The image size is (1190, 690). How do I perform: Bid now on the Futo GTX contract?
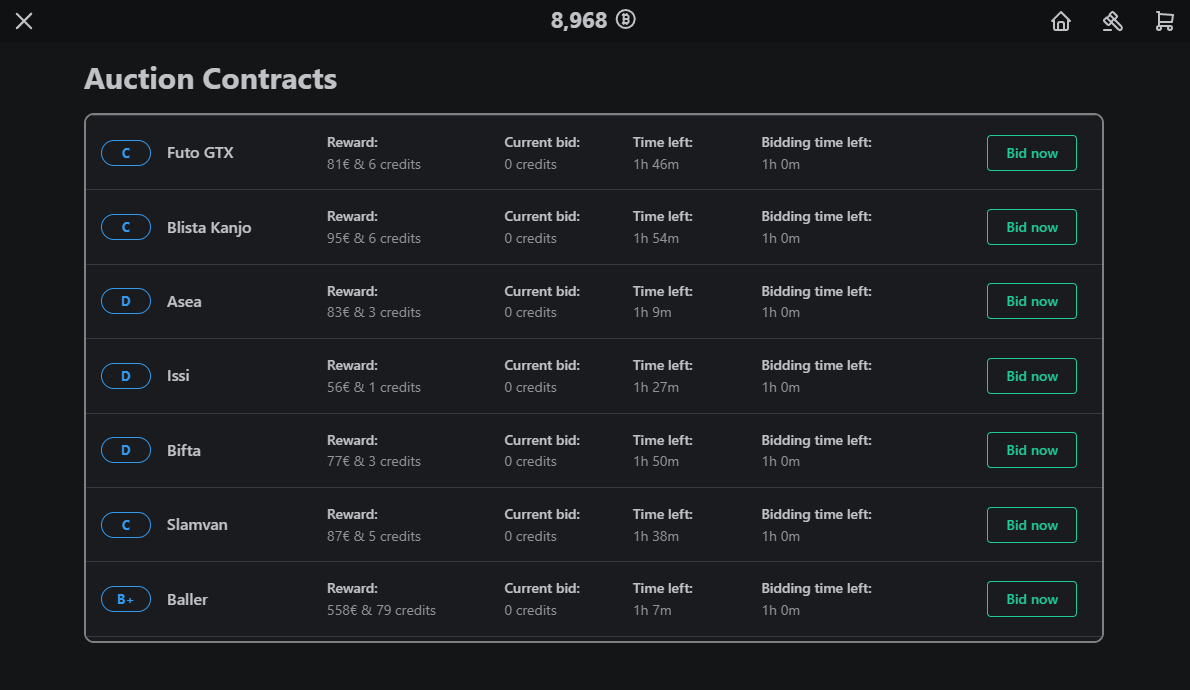pyautogui.click(x=1031, y=153)
